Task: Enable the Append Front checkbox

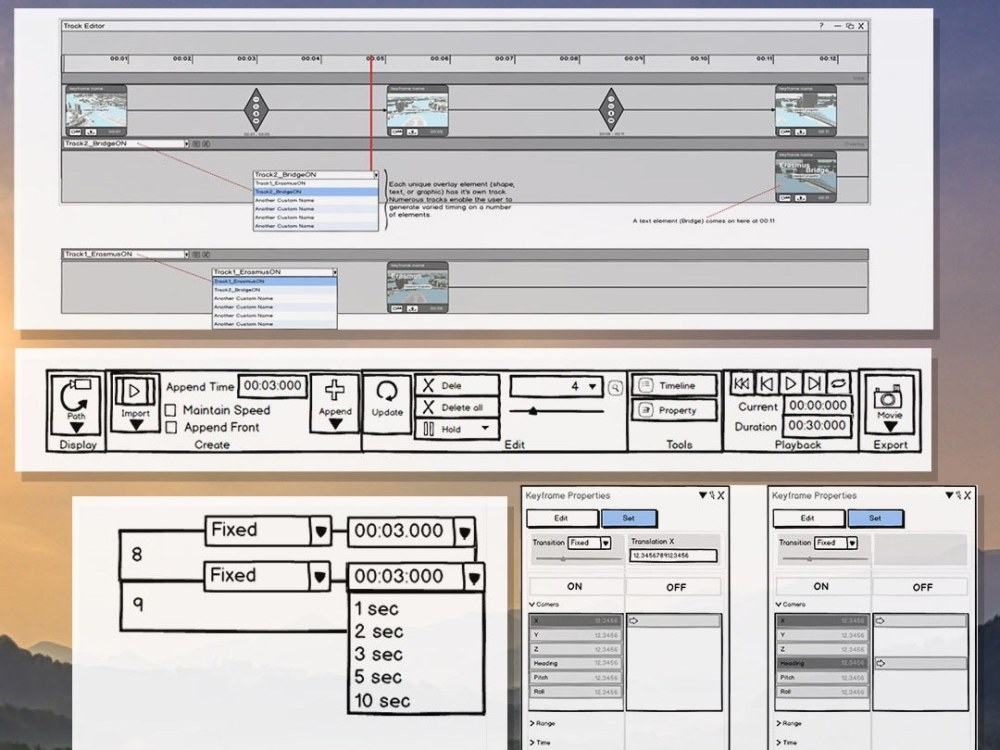Action: tap(171, 427)
